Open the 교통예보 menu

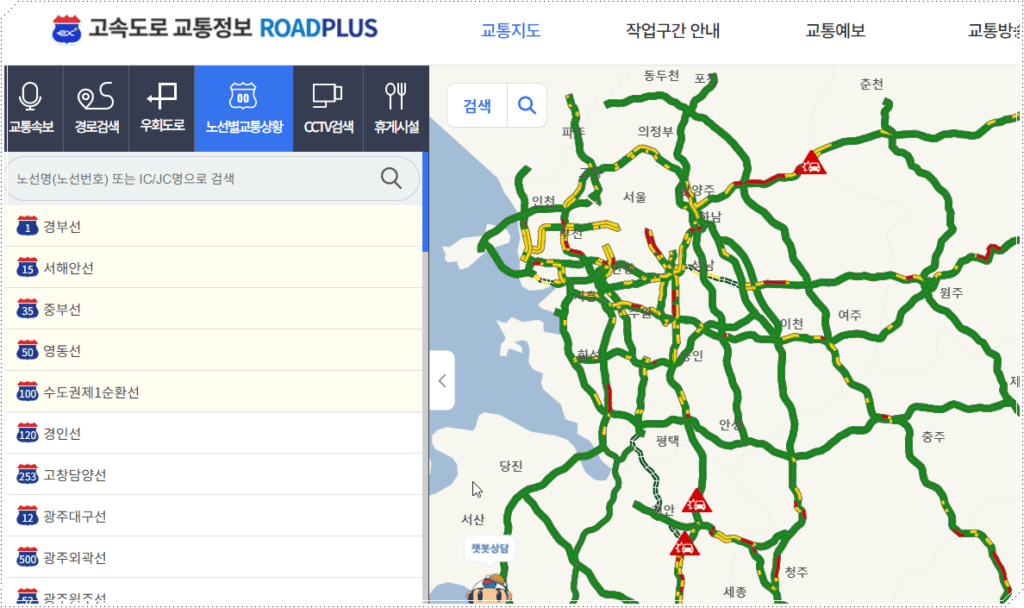coord(835,31)
